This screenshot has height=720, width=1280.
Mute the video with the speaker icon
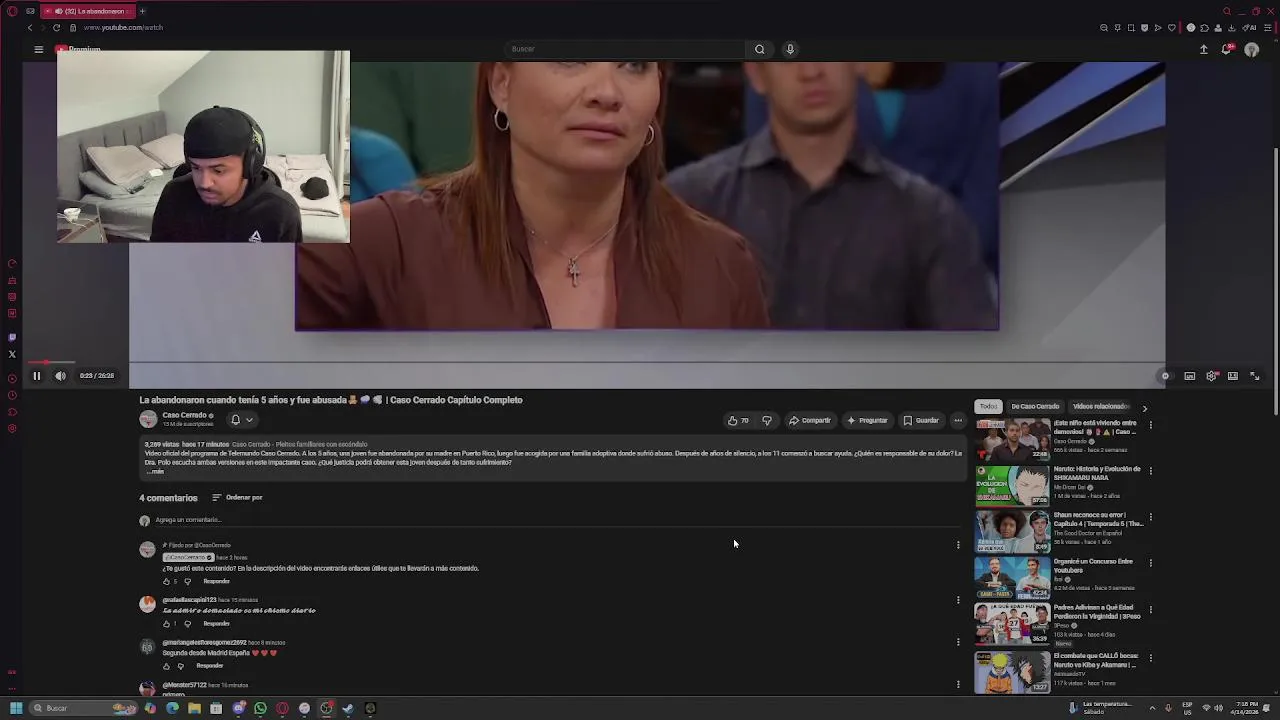60,376
